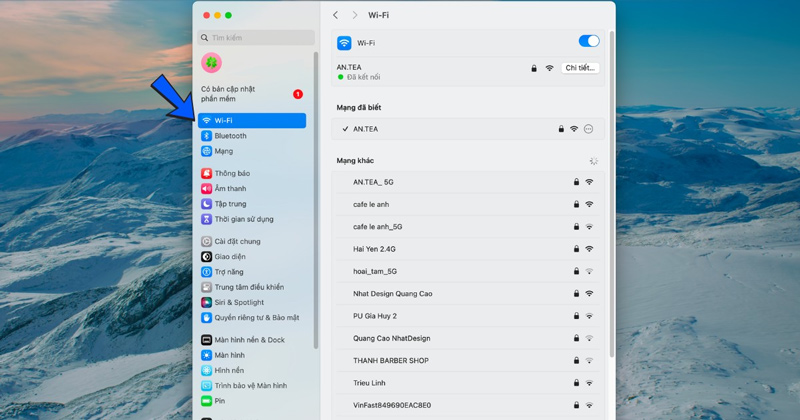This screenshot has height=420, width=800.
Task: Click the sidebar scrollbar
Action: 316,200
